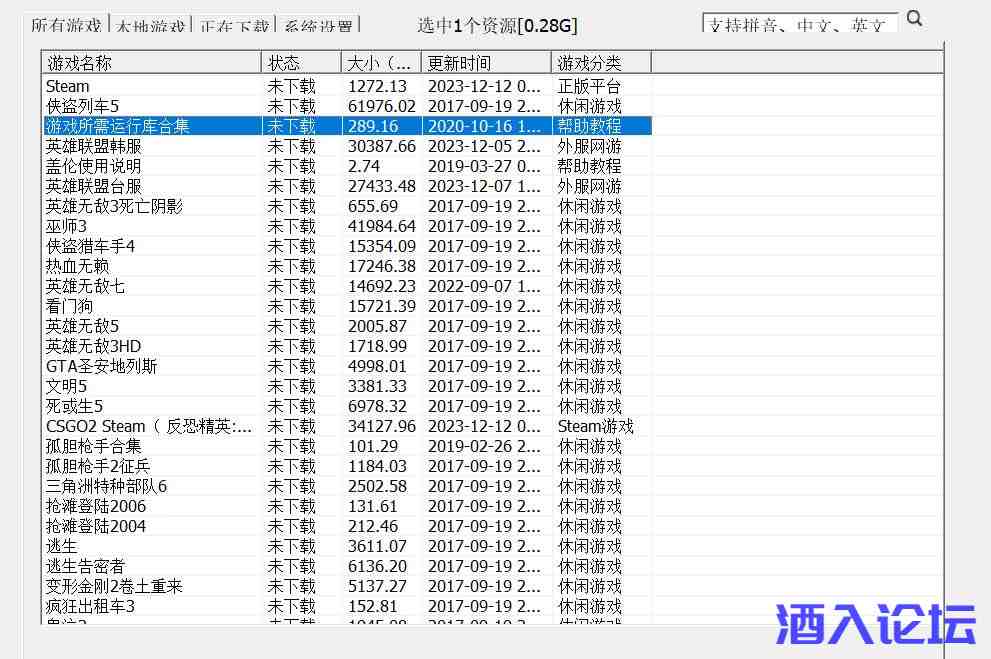Select 孤胆枪手2征兵 row
The image size is (991, 659).
(346, 466)
